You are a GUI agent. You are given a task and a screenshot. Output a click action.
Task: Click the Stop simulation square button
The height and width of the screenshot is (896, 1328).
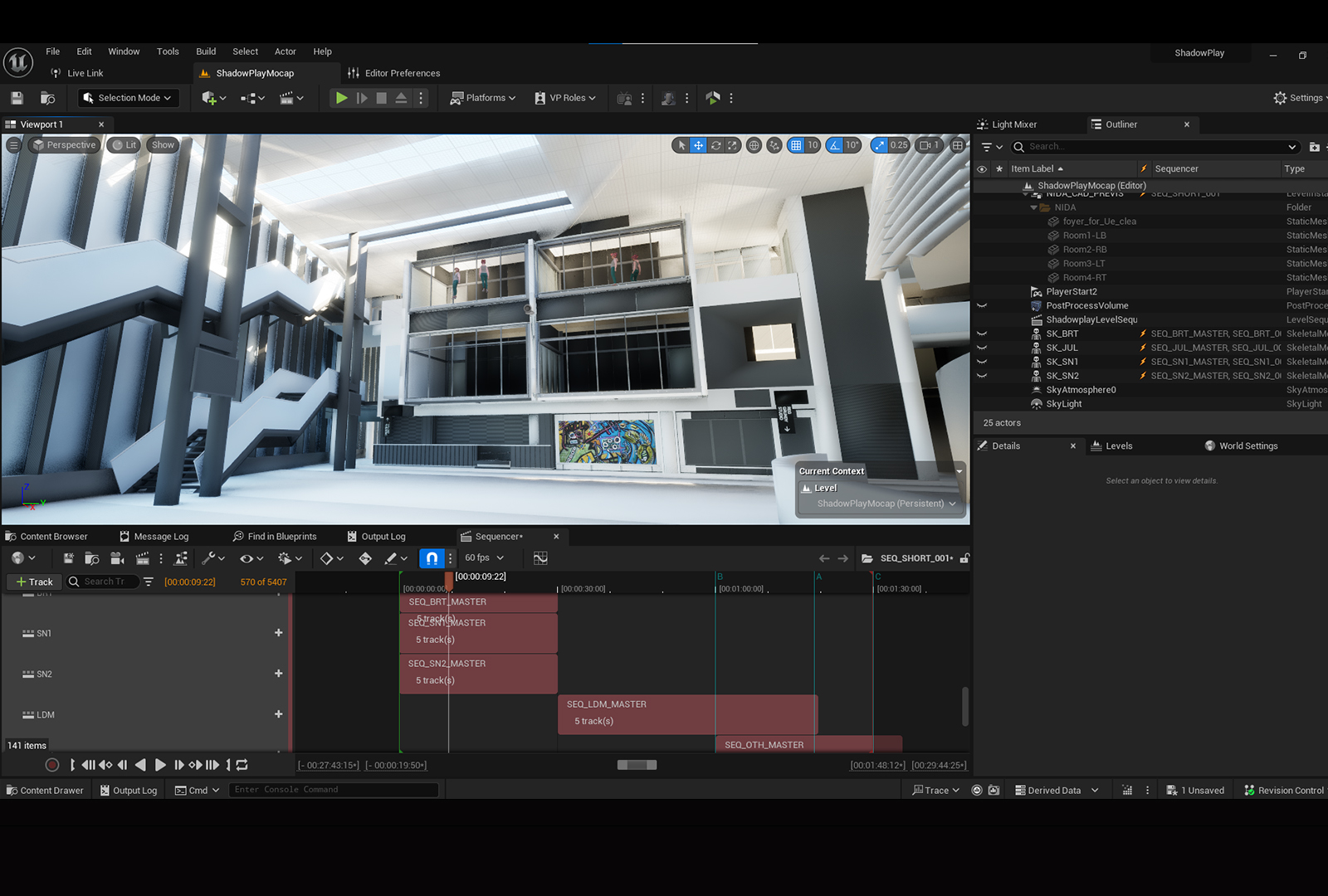tap(381, 98)
